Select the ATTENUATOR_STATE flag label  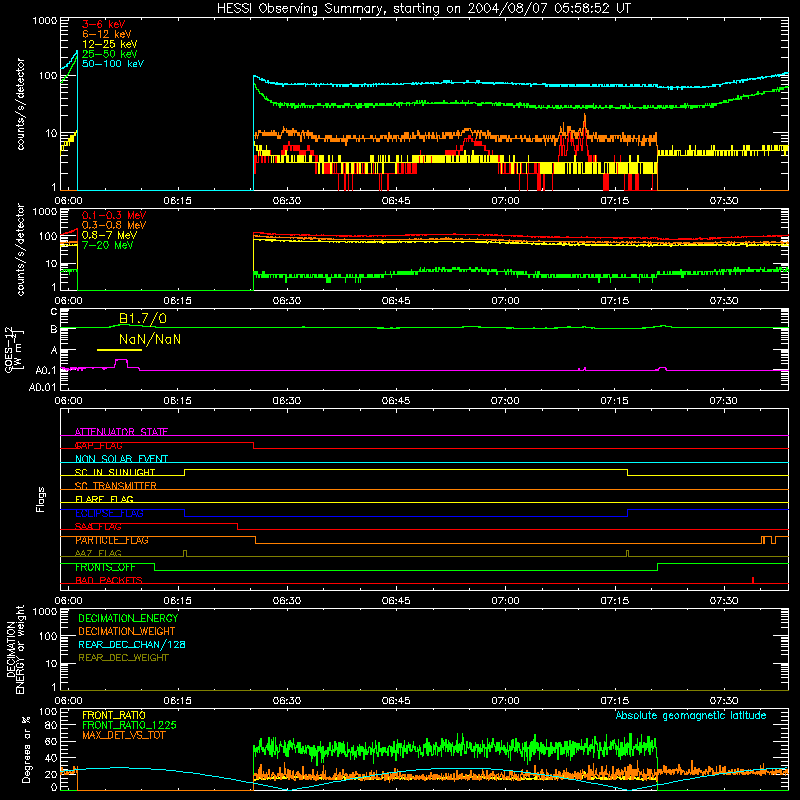pyautogui.click(x=121, y=432)
